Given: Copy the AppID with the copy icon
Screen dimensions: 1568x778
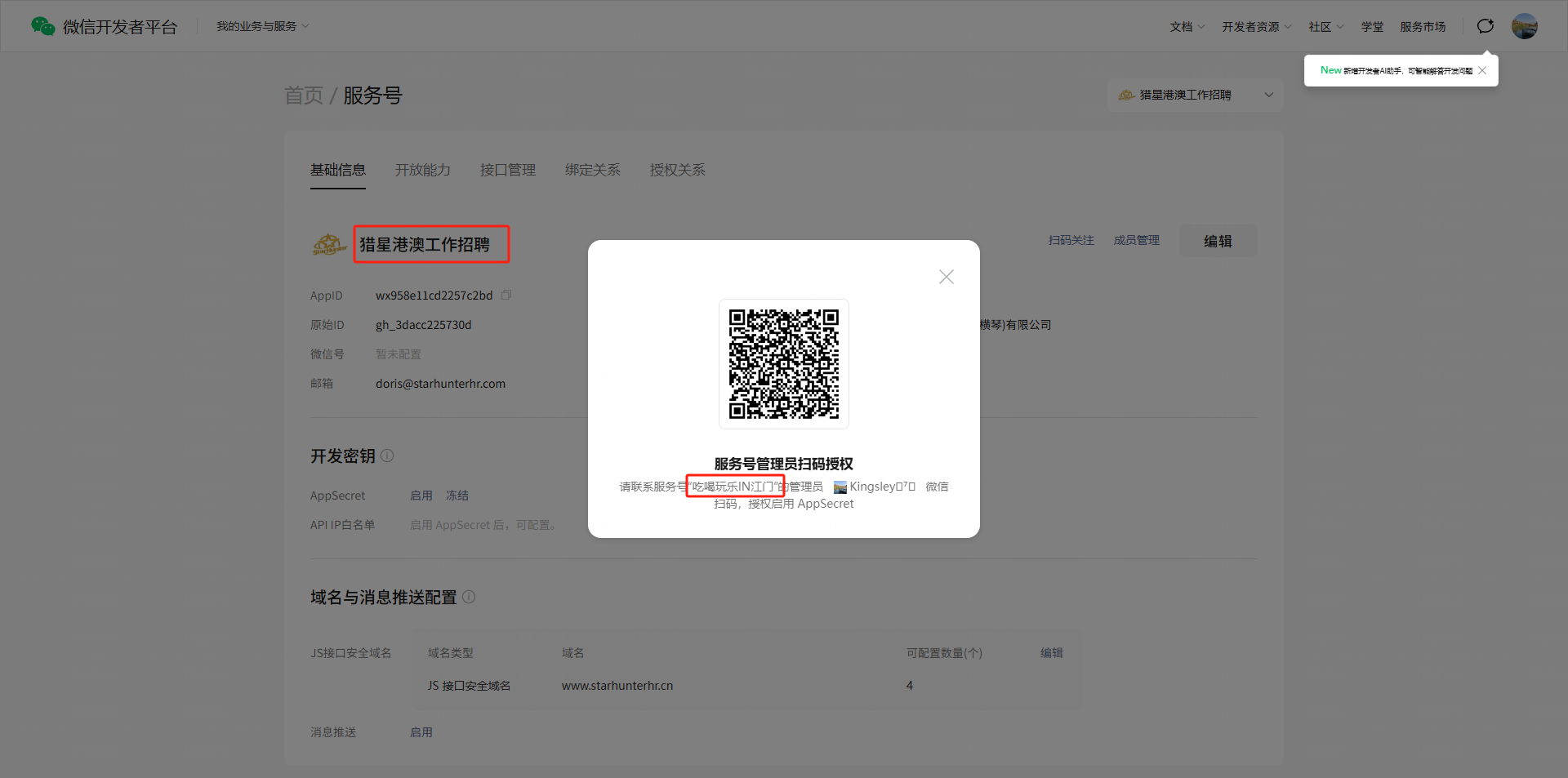Looking at the screenshot, I should pos(506,295).
